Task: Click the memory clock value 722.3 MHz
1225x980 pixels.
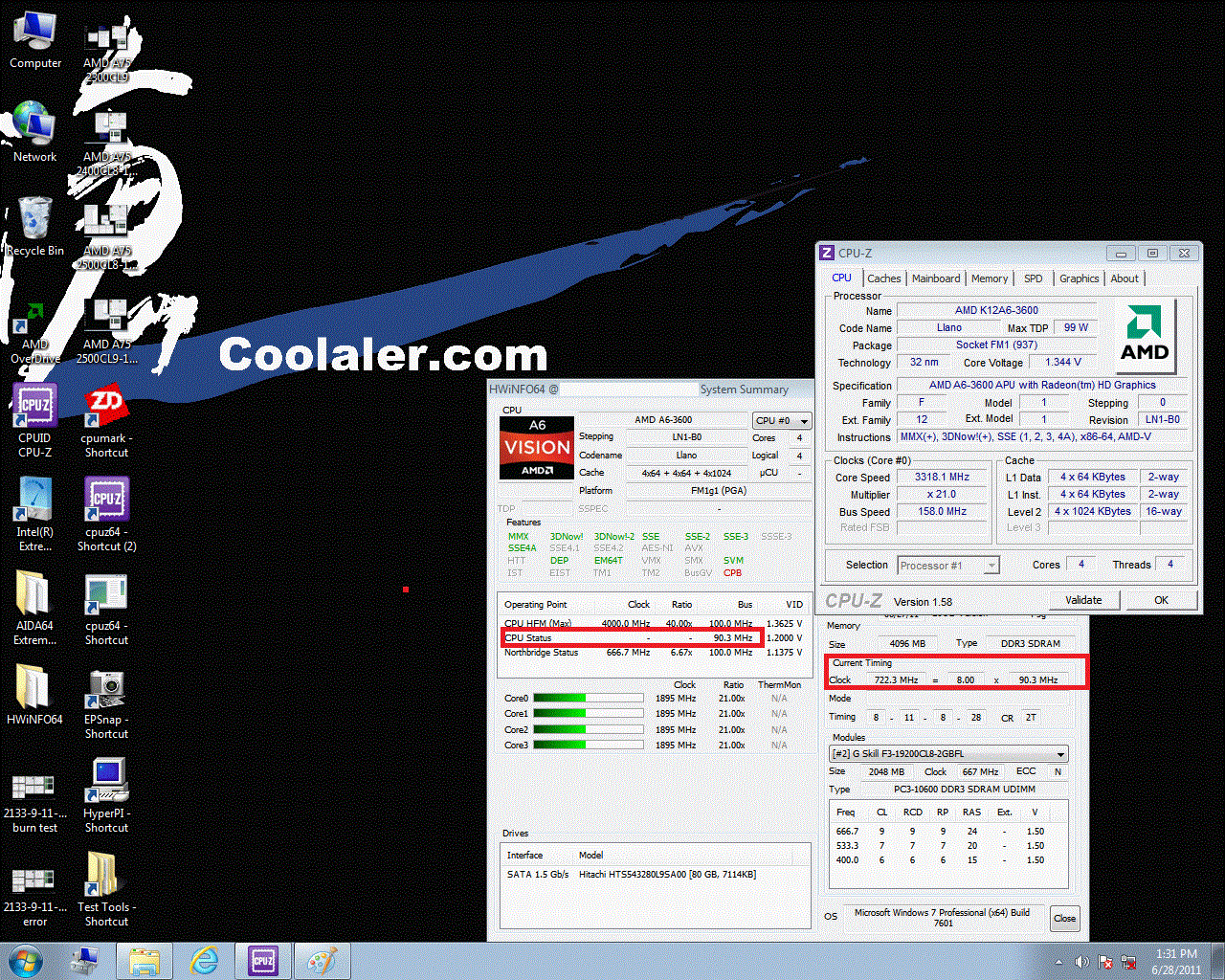Action: click(896, 679)
